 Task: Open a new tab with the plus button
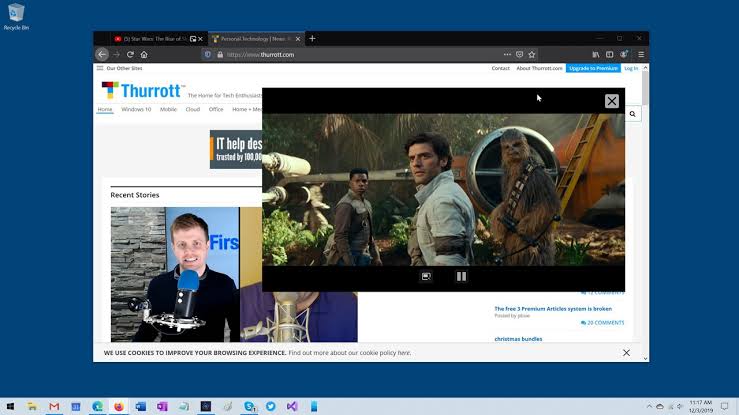(312, 39)
